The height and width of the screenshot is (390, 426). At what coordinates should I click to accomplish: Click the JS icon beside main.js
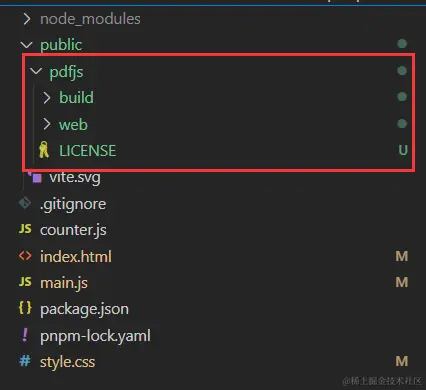coord(25,282)
